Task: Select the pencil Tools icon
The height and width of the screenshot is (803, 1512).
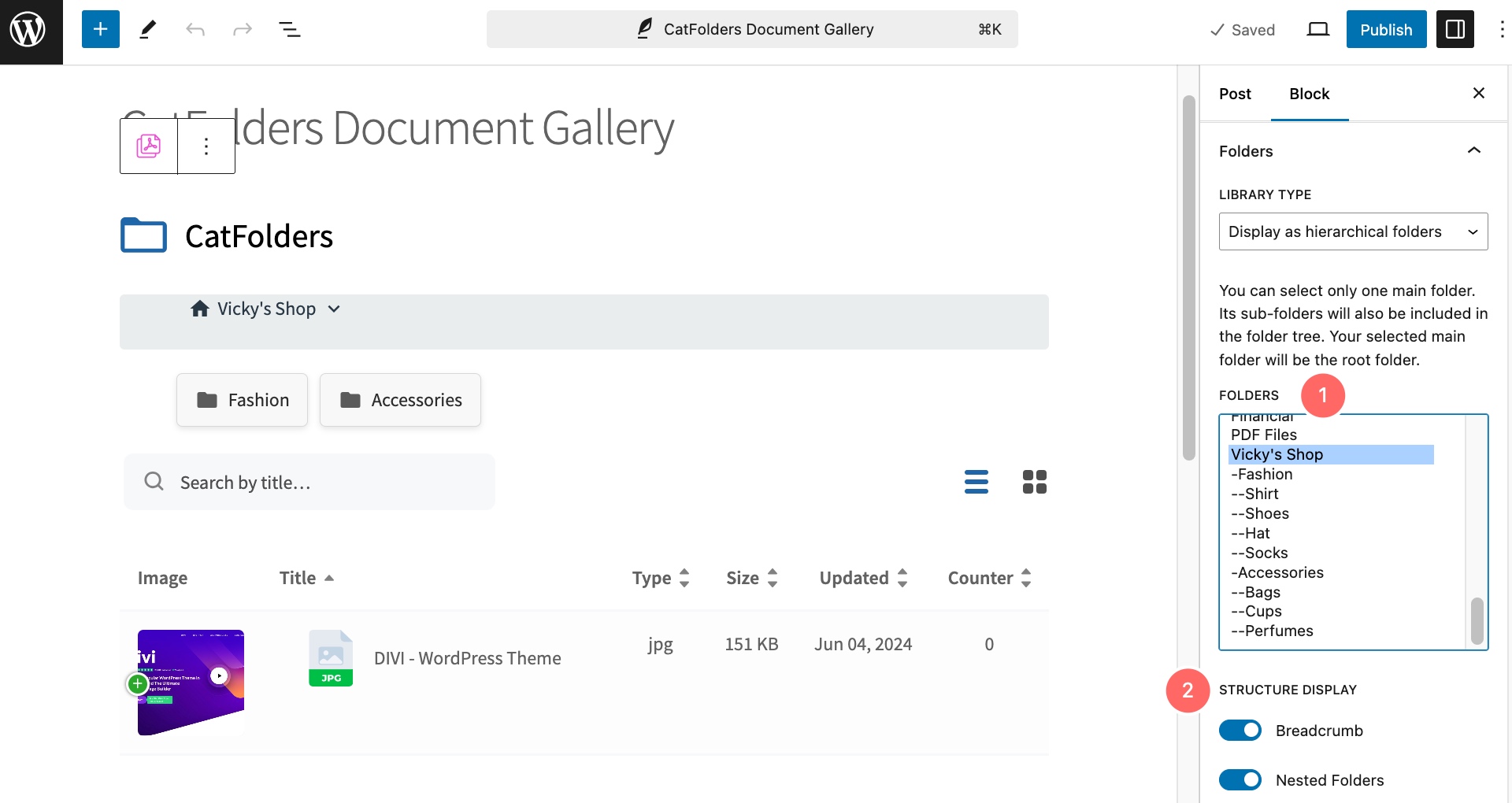Action: tap(148, 30)
